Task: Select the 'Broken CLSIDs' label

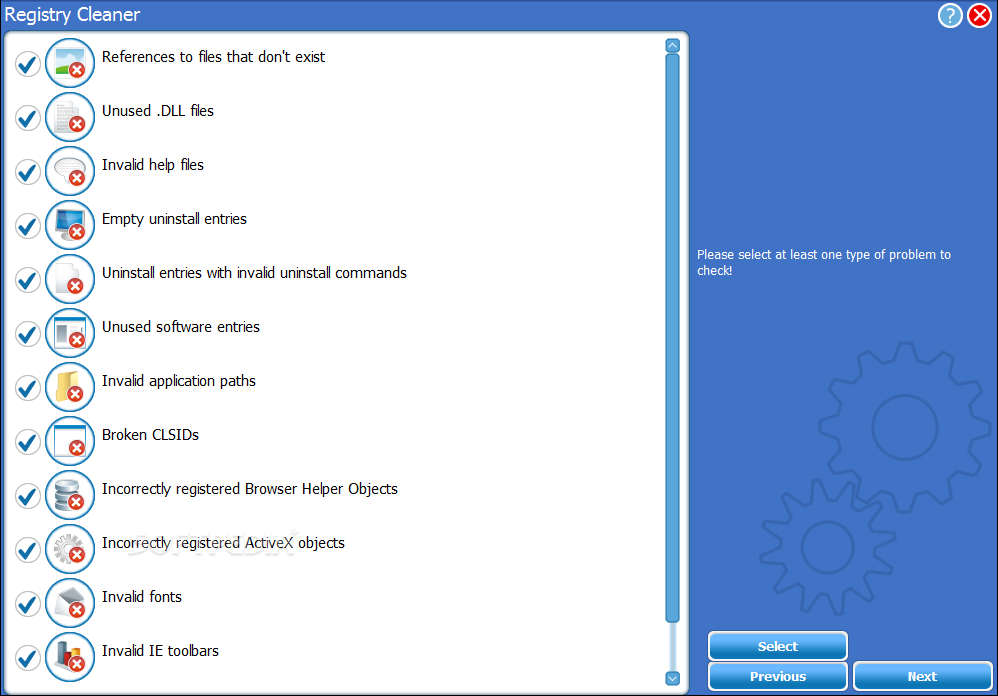Action: [150, 435]
